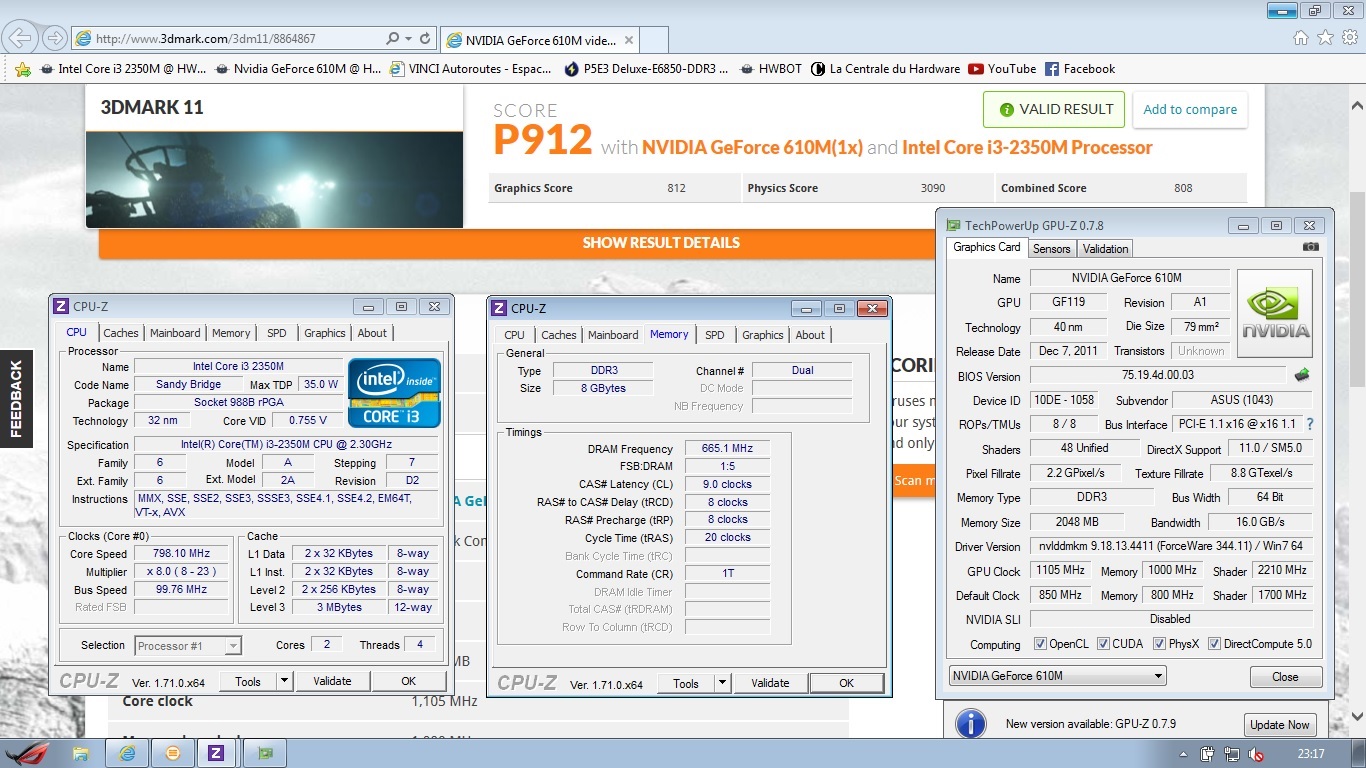Refresh the page with the reload icon
Viewport: 1366px width, 768px height.
pyautogui.click(x=425, y=39)
